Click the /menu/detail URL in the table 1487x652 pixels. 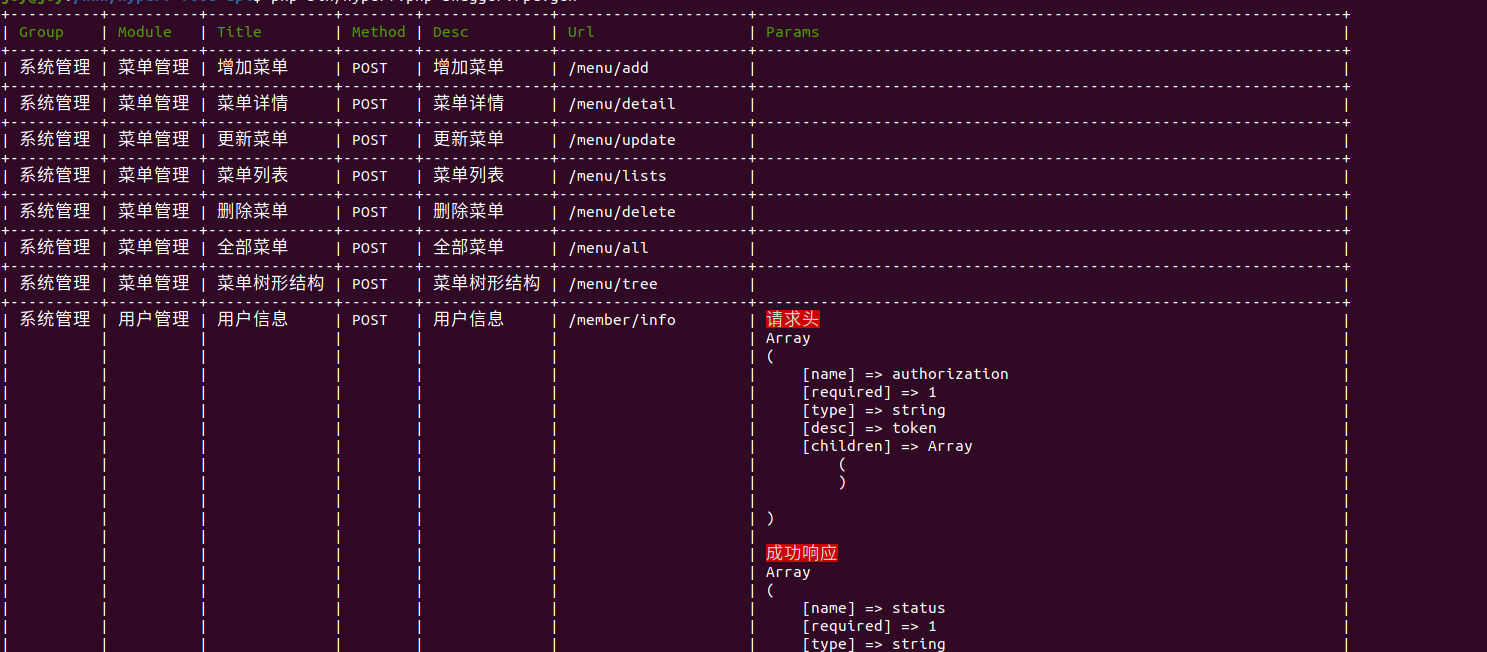(621, 104)
